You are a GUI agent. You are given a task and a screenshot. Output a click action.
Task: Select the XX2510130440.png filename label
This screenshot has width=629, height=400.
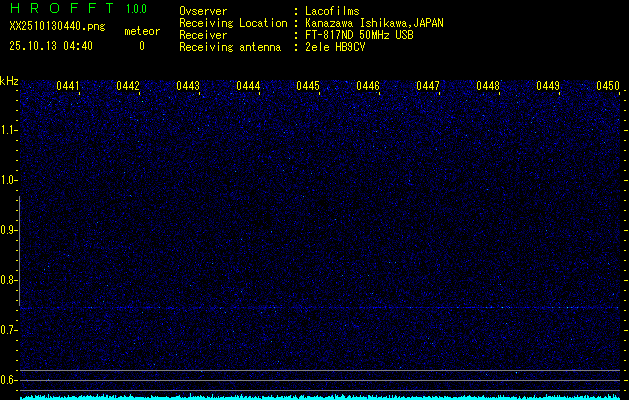point(56,27)
